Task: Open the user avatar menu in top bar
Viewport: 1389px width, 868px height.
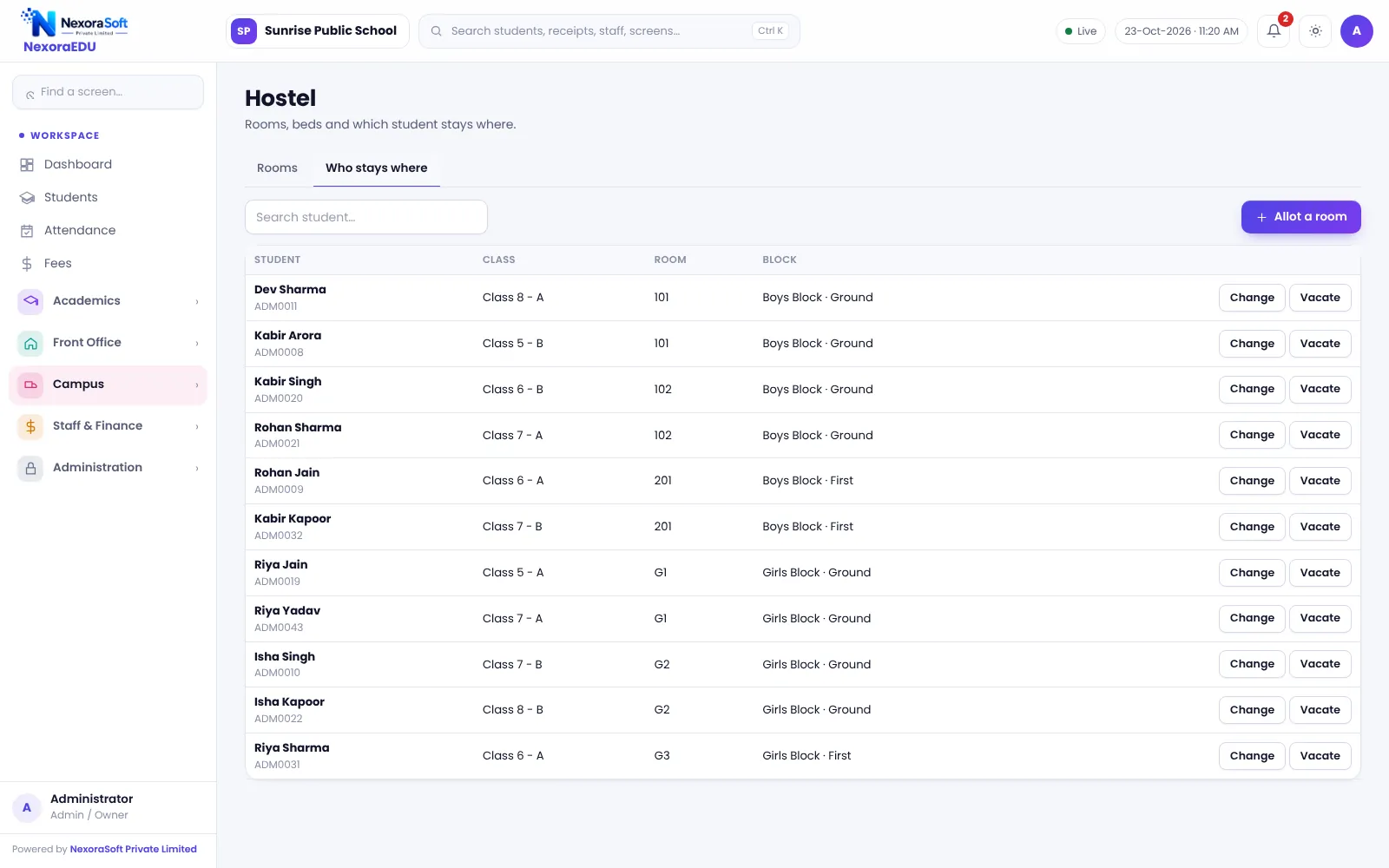Action: click(x=1356, y=31)
